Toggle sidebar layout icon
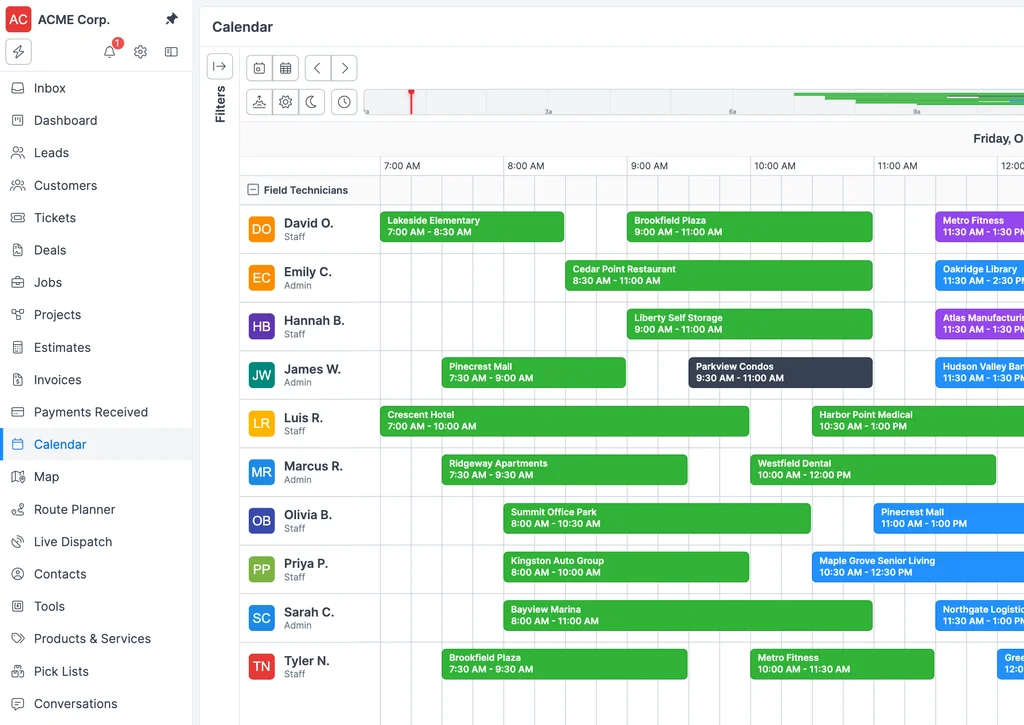Viewport: 1024px width, 725px height. tap(171, 52)
